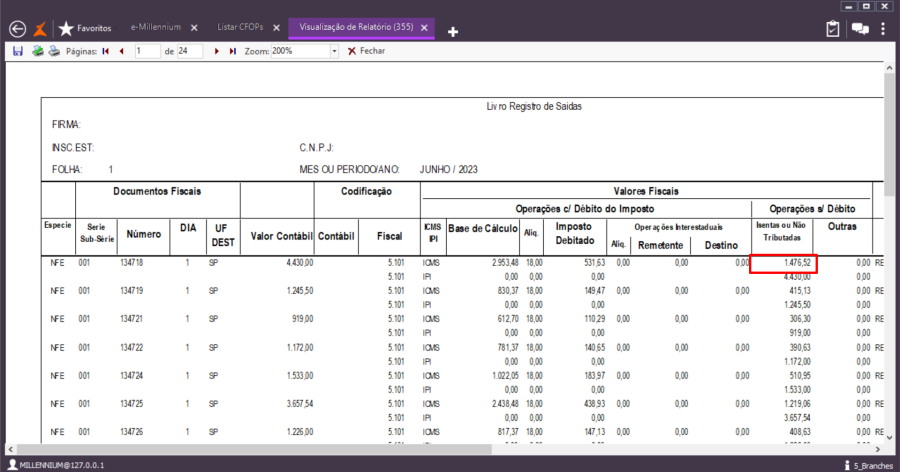
Task: Click the orange Millennium logo icon
Action: tap(41, 29)
